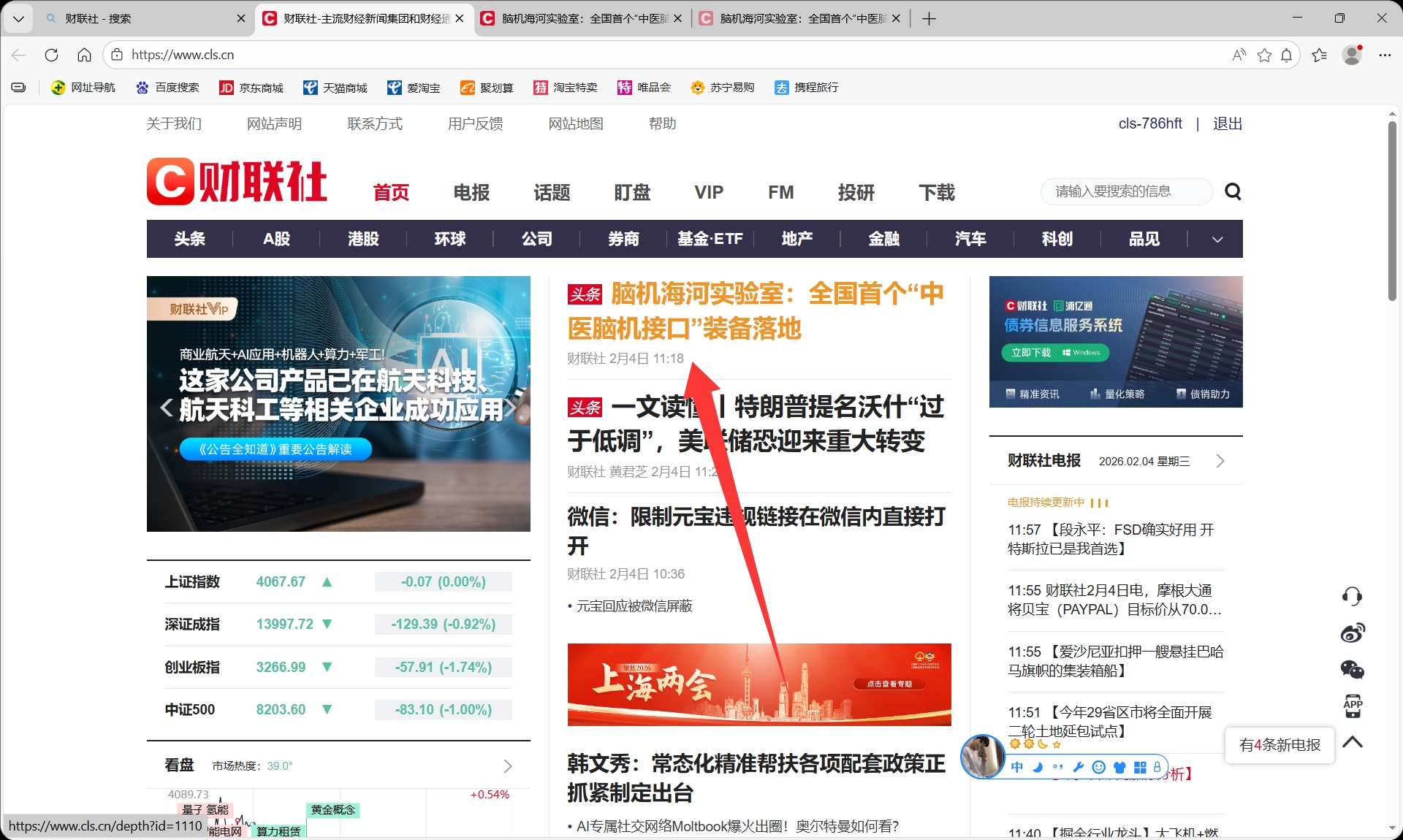The height and width of the screenshot is (840, 1403).
Task: Click the site search input field
Action: click(1125, 191)
